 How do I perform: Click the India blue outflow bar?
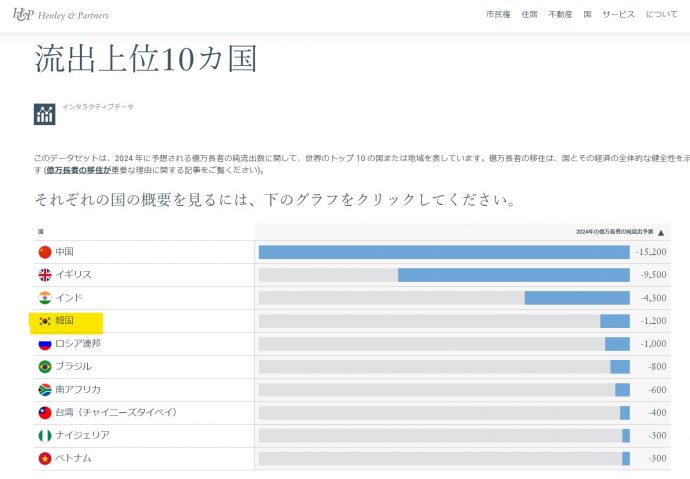coord(577,298)
